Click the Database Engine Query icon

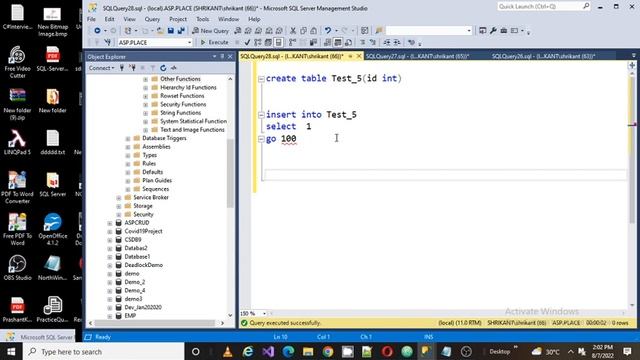pos(238,31)
